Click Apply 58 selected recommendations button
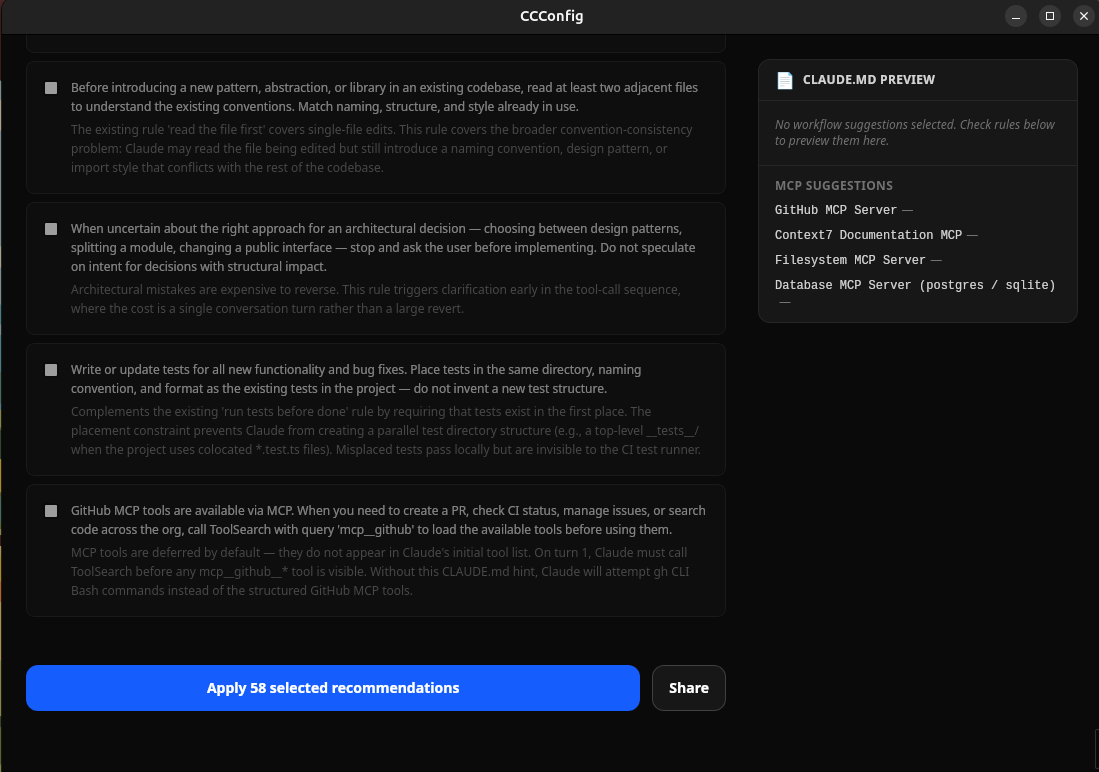 point(333,688)
